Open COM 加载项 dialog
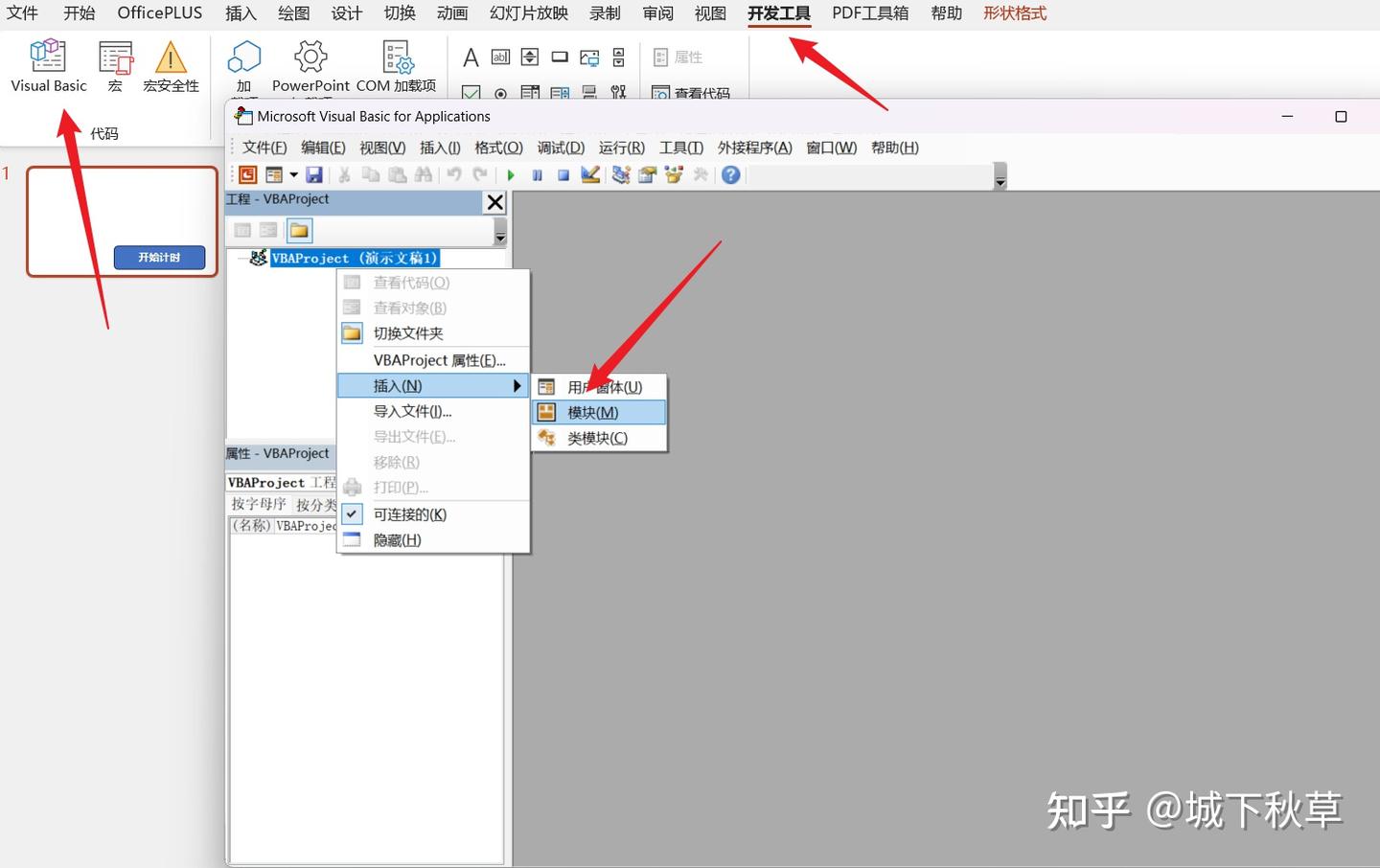Viewport: 1380px width, 868px height. point(396,65)
